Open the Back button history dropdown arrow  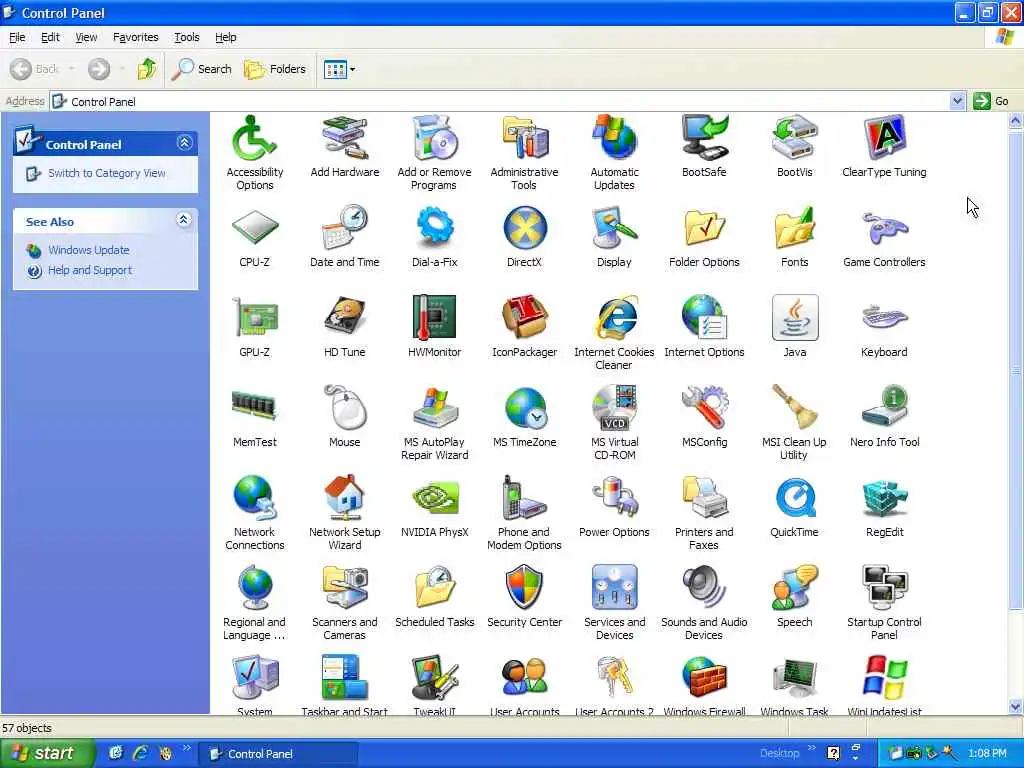coord(71,69)
